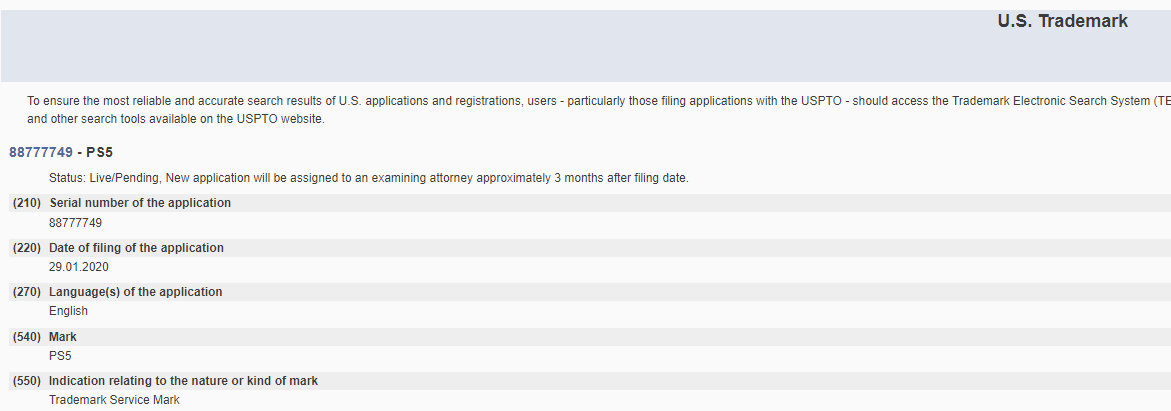
Task: Select the (550) field code
Action: click(x=26, y=381)
